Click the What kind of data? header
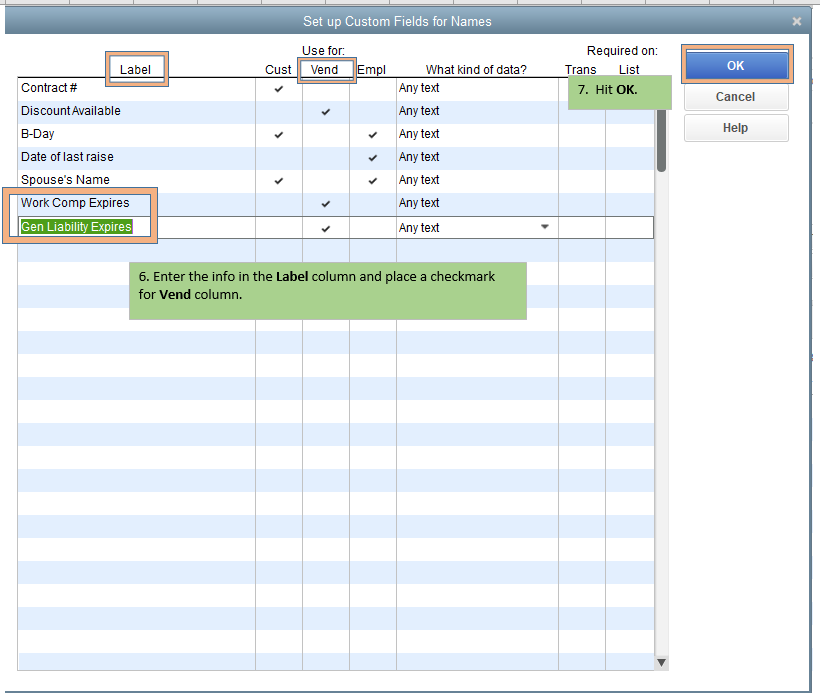 pyautogui.click(x=476, y=70)
